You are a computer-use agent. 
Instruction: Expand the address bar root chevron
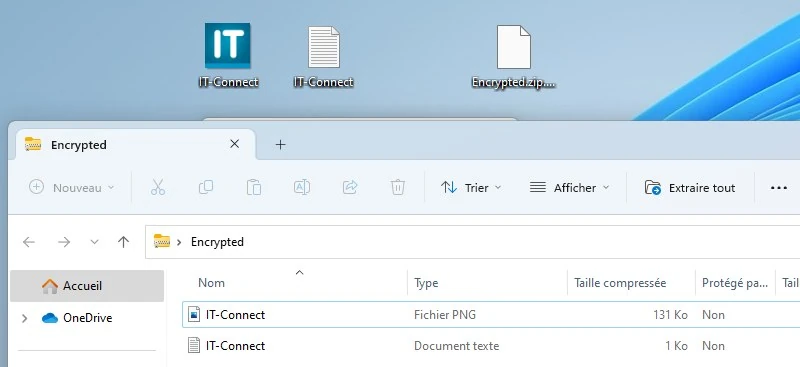pyautogui.click(x=179, y=242)
